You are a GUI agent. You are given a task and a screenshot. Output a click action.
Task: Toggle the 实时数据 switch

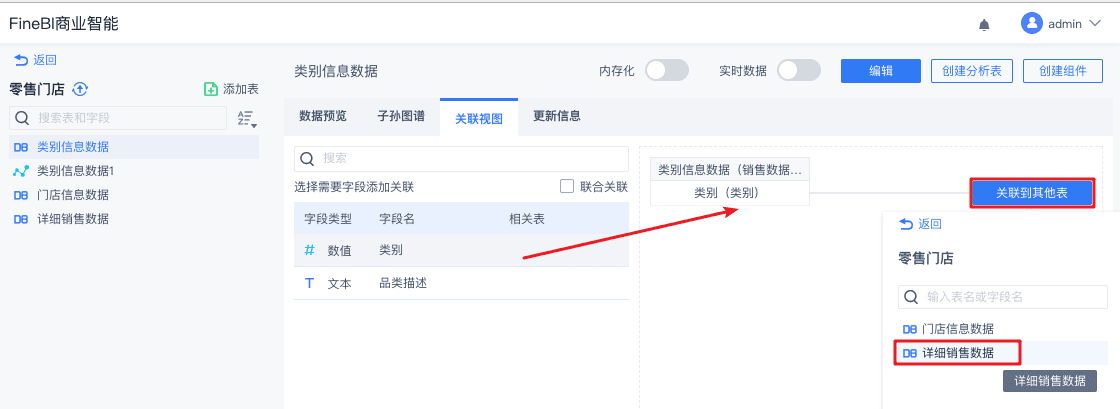point(798,70)
